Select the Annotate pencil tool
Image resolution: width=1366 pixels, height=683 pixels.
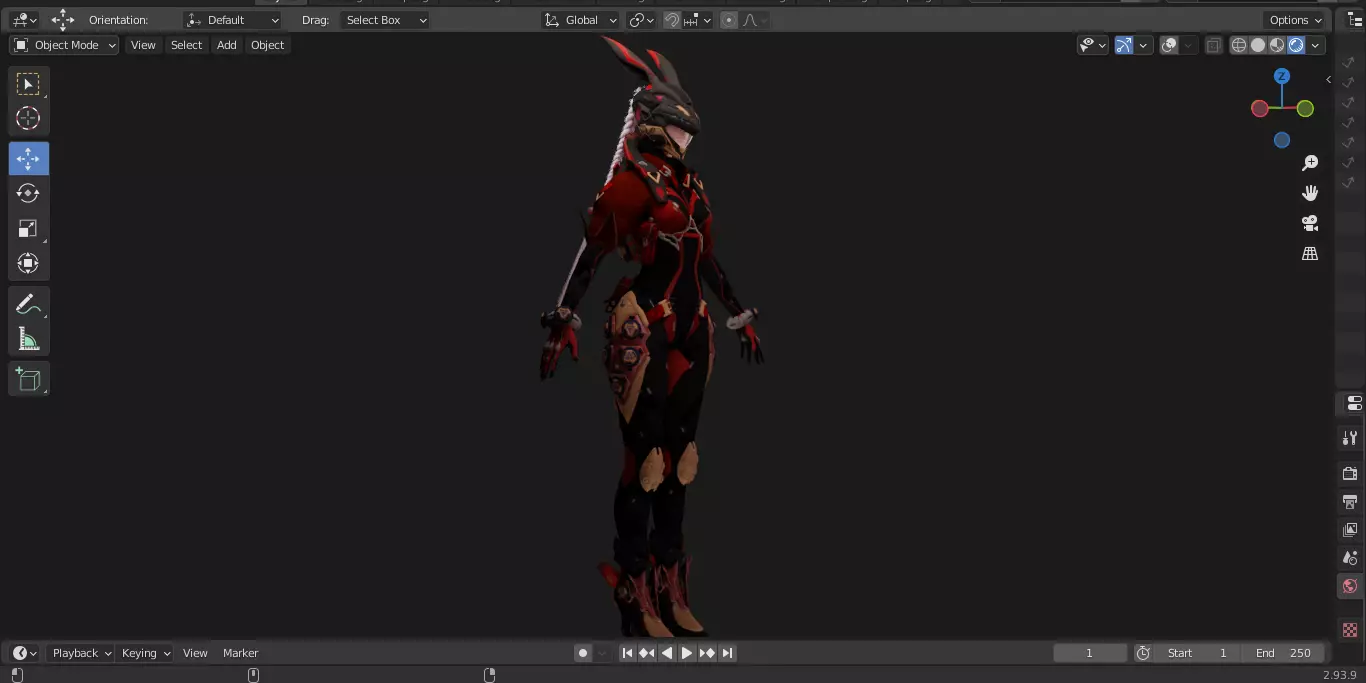[28, 305]
